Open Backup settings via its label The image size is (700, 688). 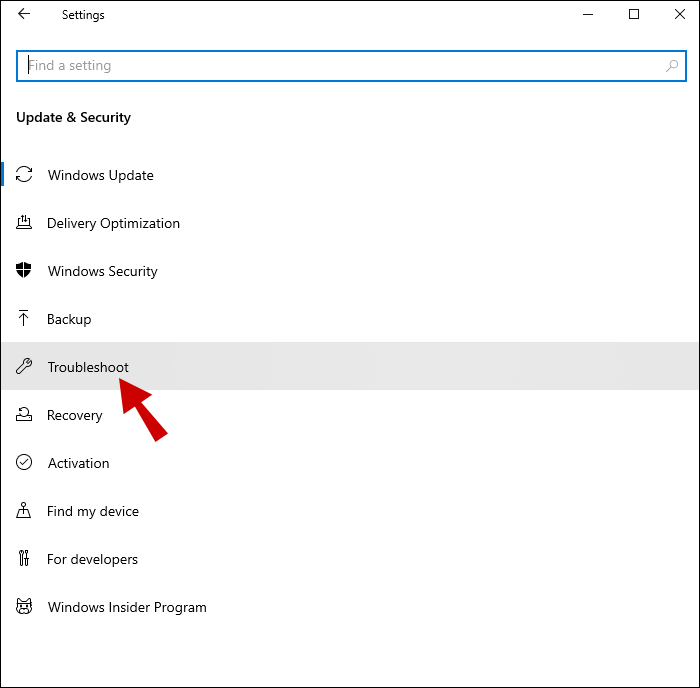(x=69, y=319)
